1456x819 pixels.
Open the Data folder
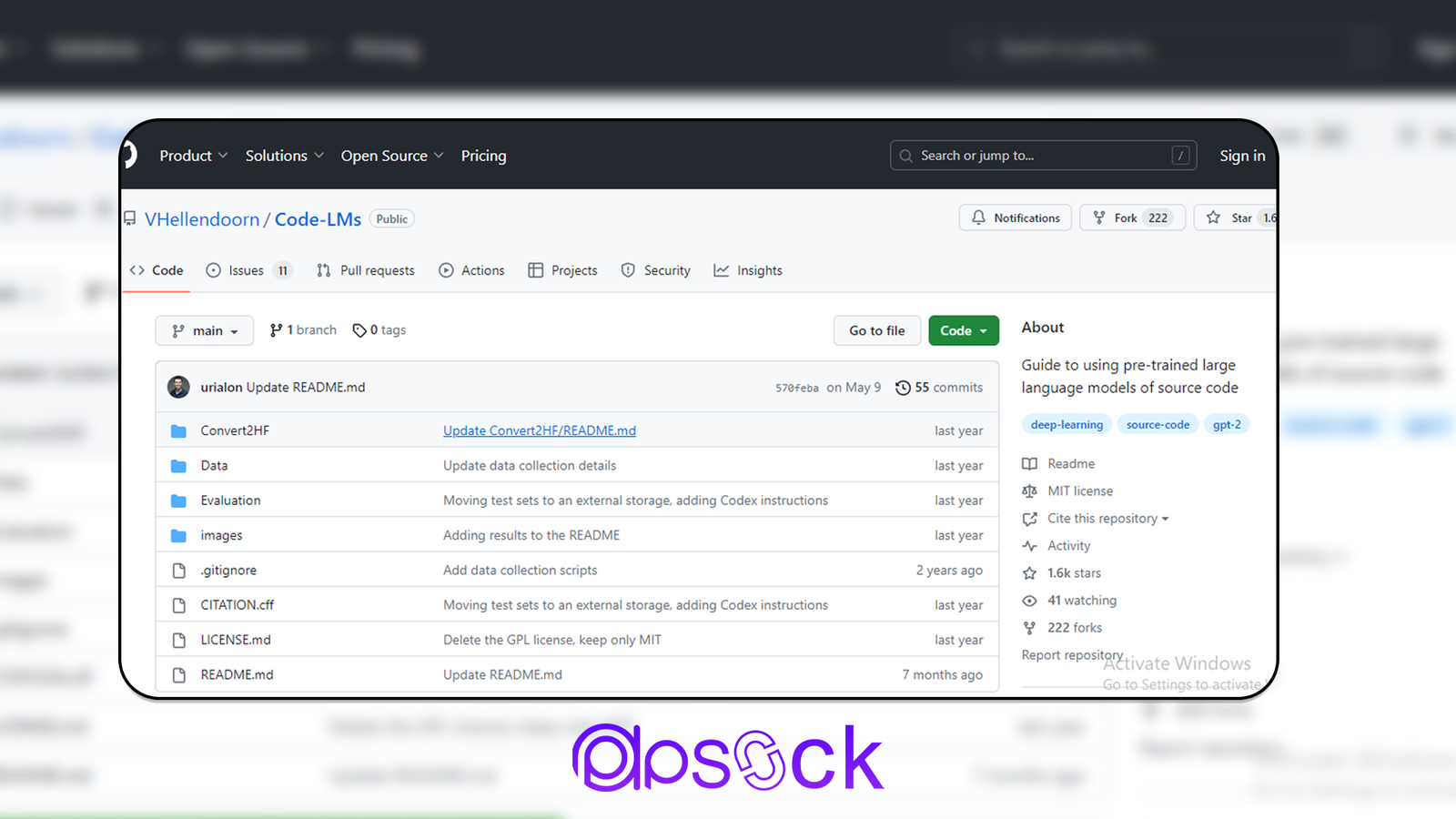click(214, 465)
